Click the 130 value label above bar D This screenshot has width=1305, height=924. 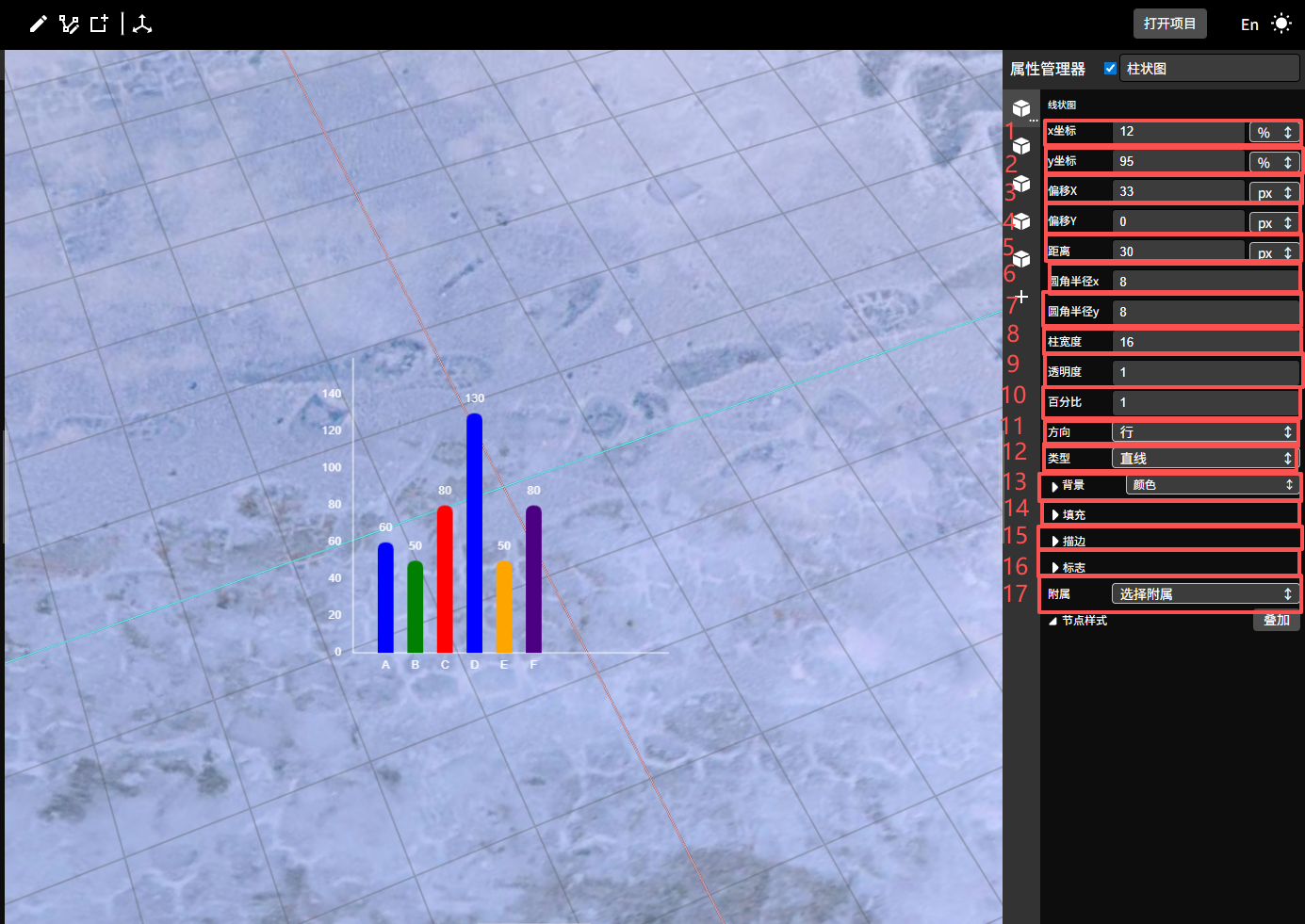point(475,398)
